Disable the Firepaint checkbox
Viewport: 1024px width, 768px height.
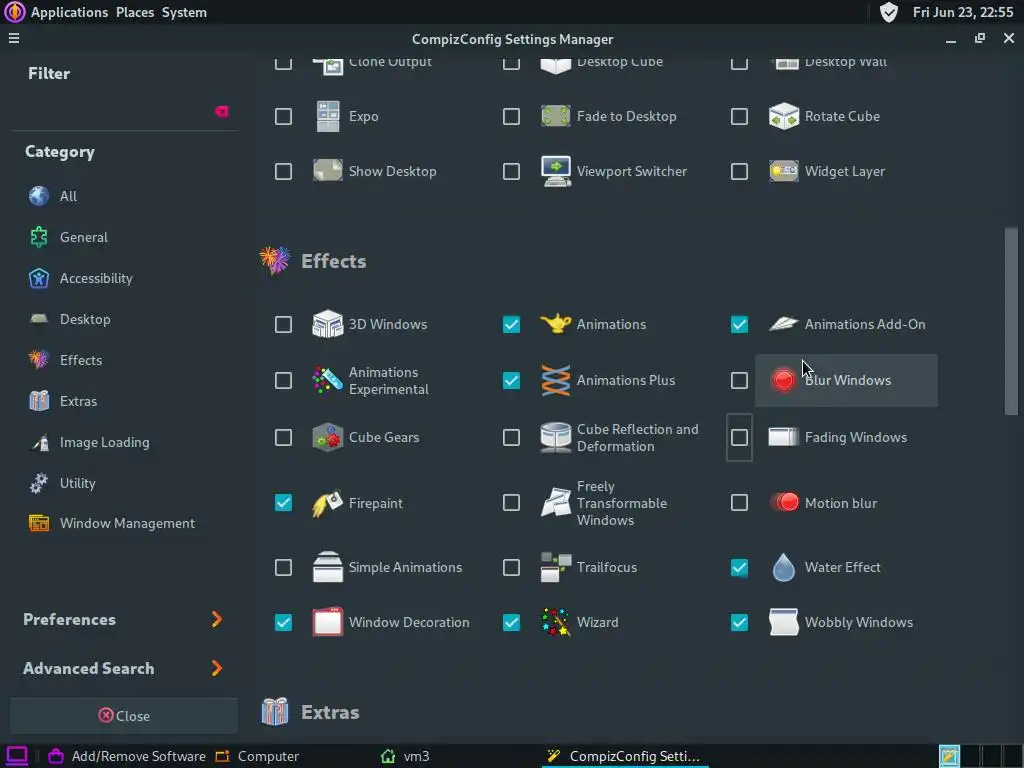(283, 503)
